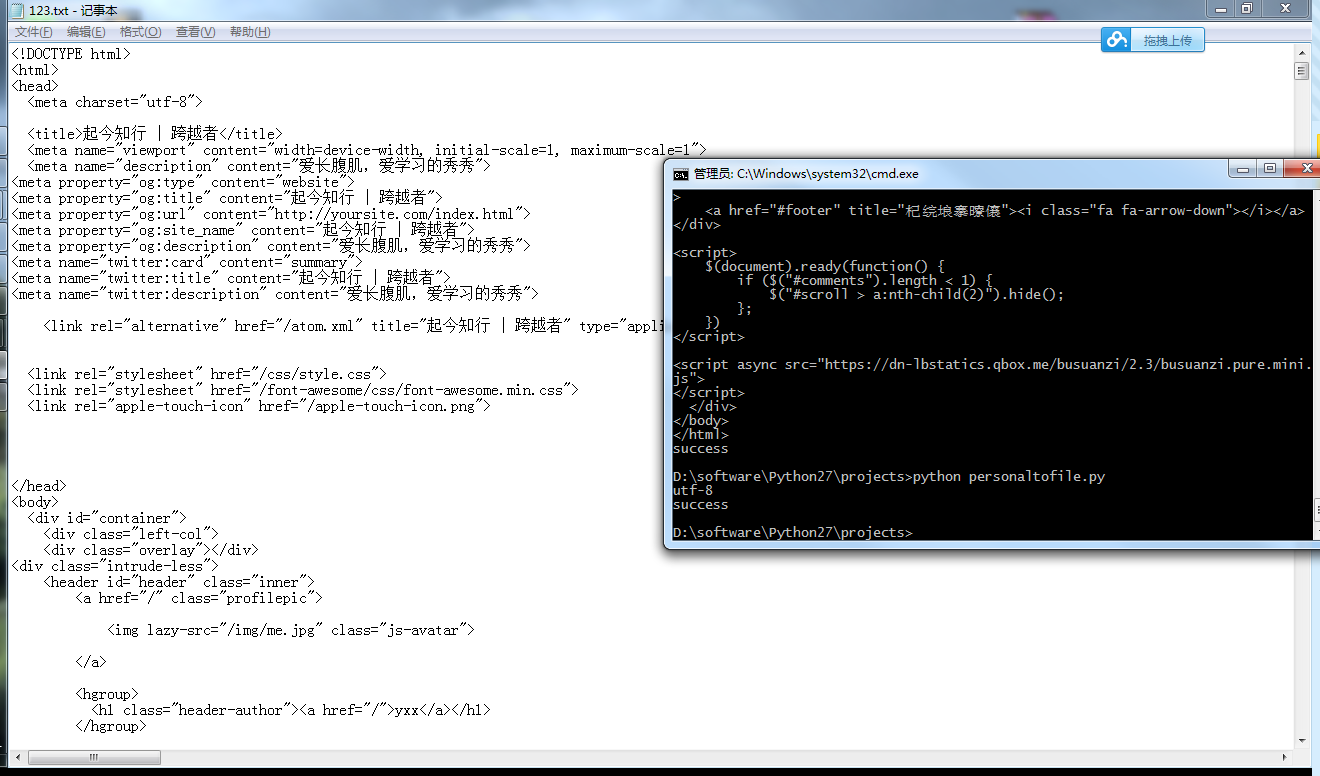This screenshot has height=776, width=1320.
Task: Click the Notepad vertical scrollbar thumb
Action: pyautogui.click(x=1301, y=71)
